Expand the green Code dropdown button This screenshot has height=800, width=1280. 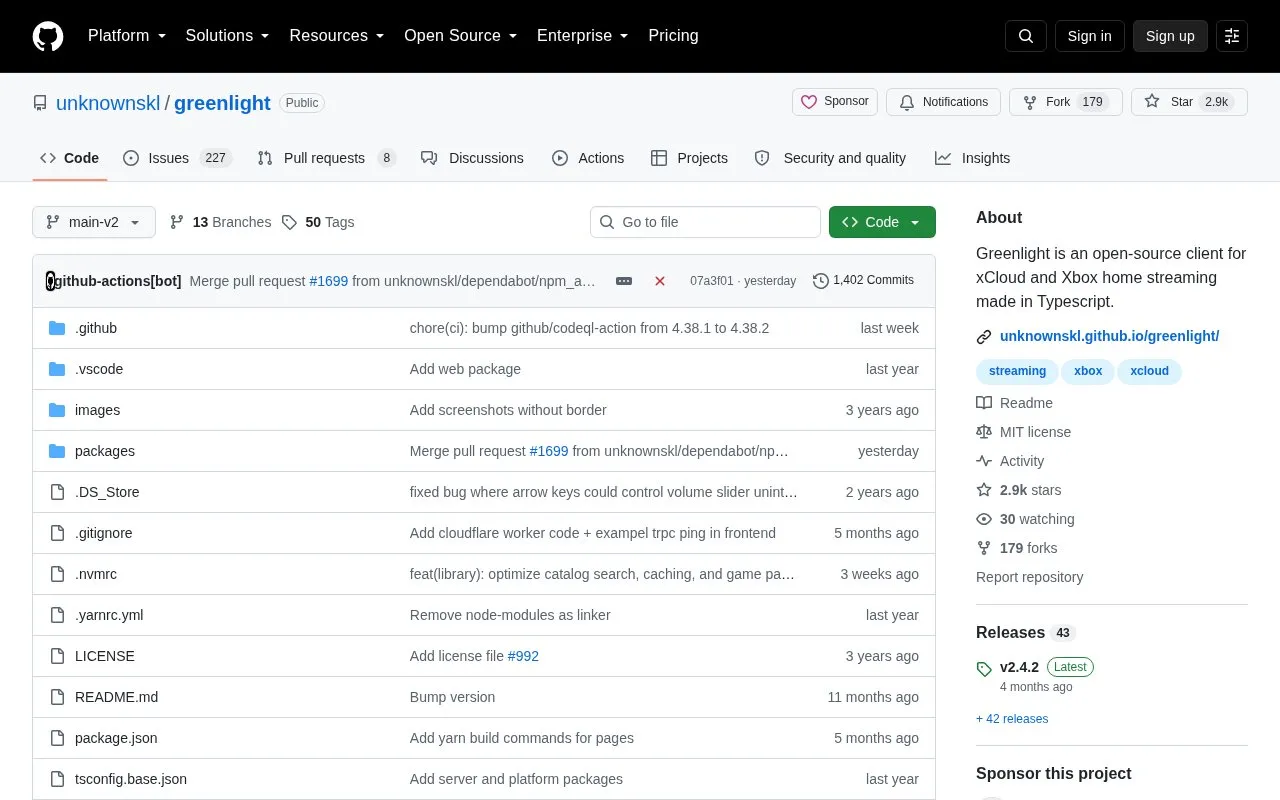[882, 222]
